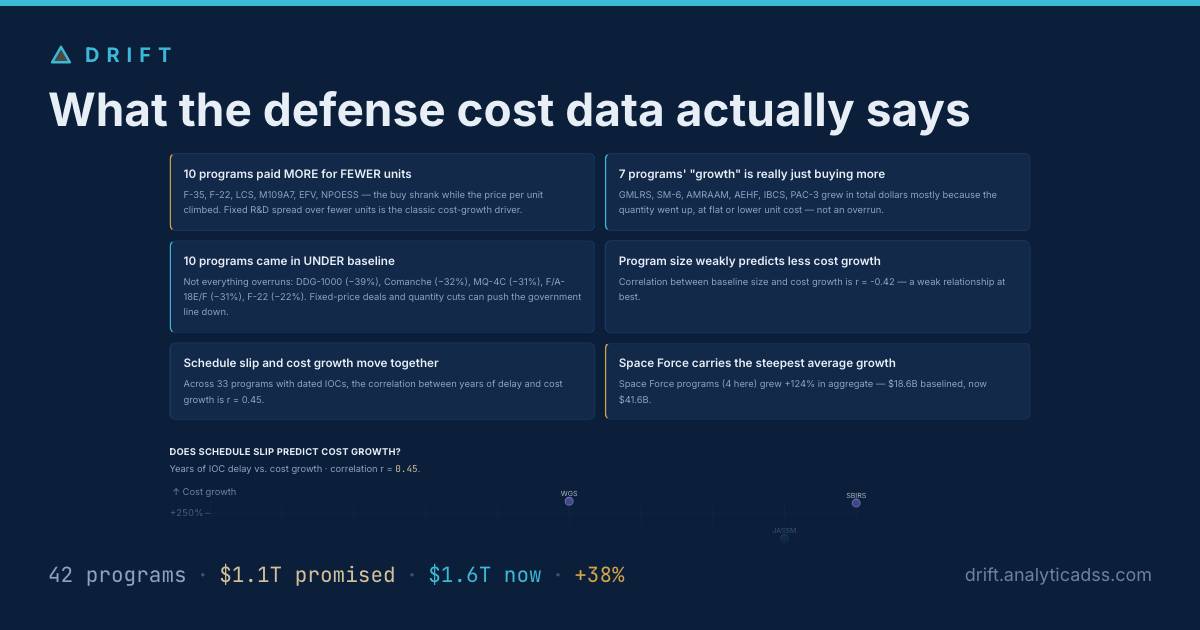Viewport: 1200px width, 630px height.
Task: Click the WGS data point on the scatter chart
Action: pyautogui.click(x=569, y=501)
